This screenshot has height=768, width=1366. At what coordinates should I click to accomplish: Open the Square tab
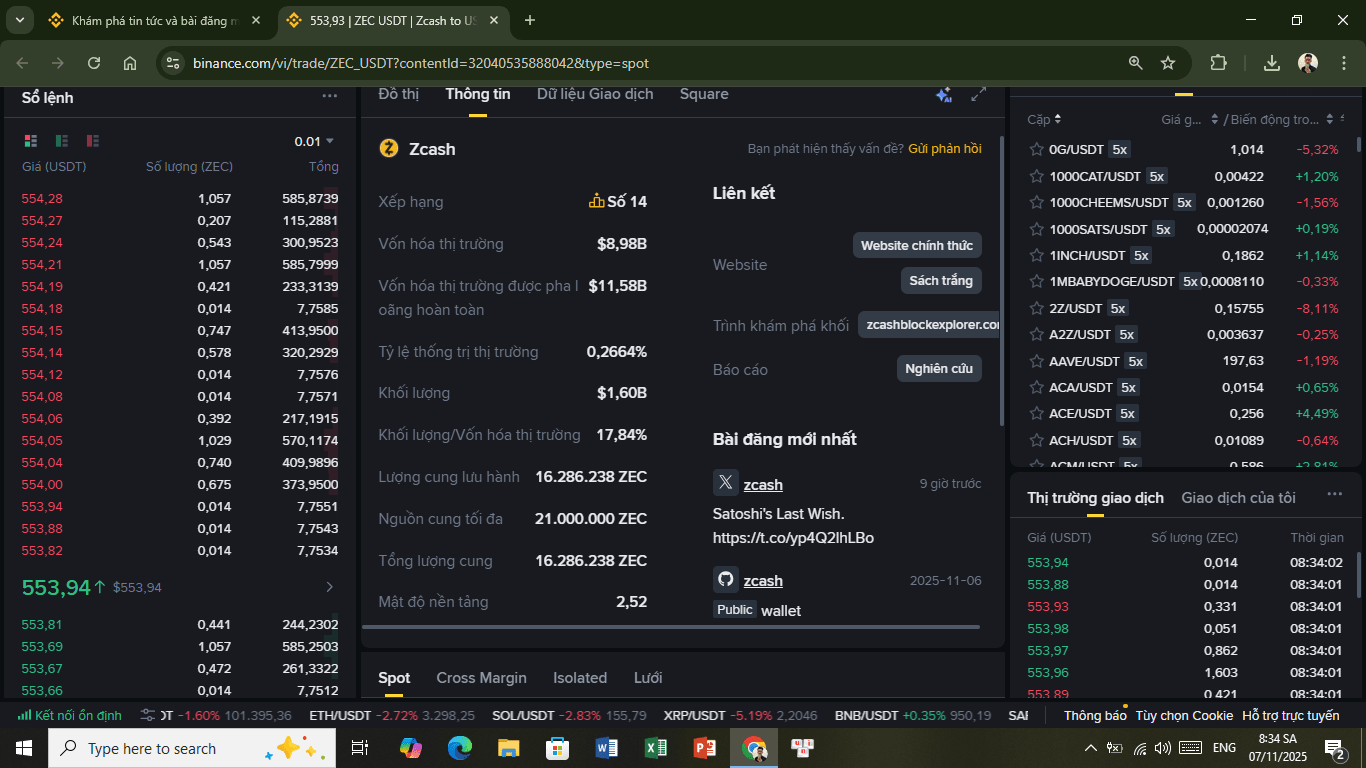point(704,94)
